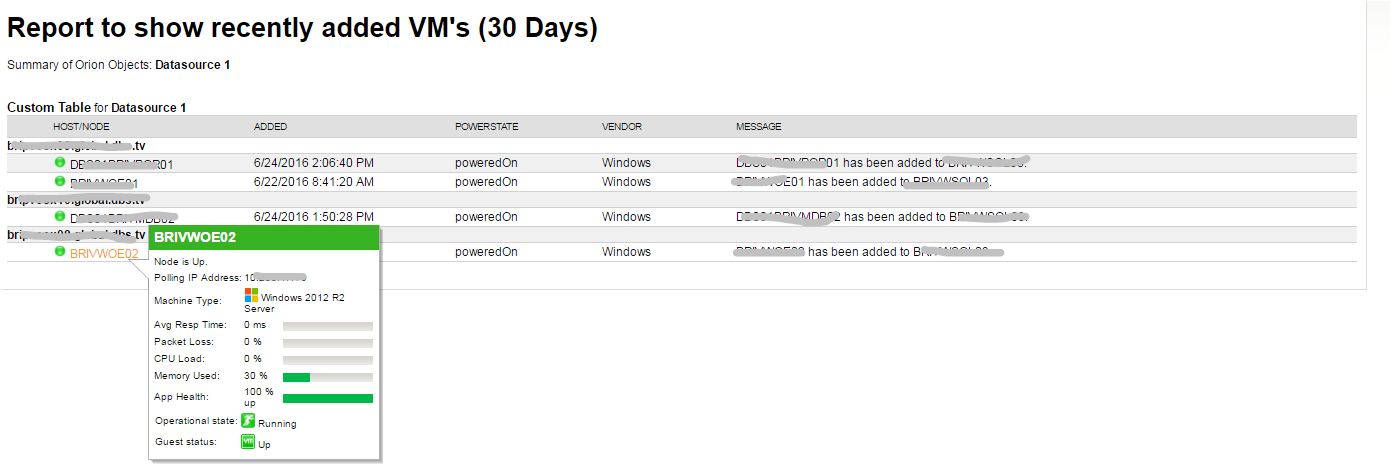Open the orange BRIVWOE02 node link

click(104, 254)
